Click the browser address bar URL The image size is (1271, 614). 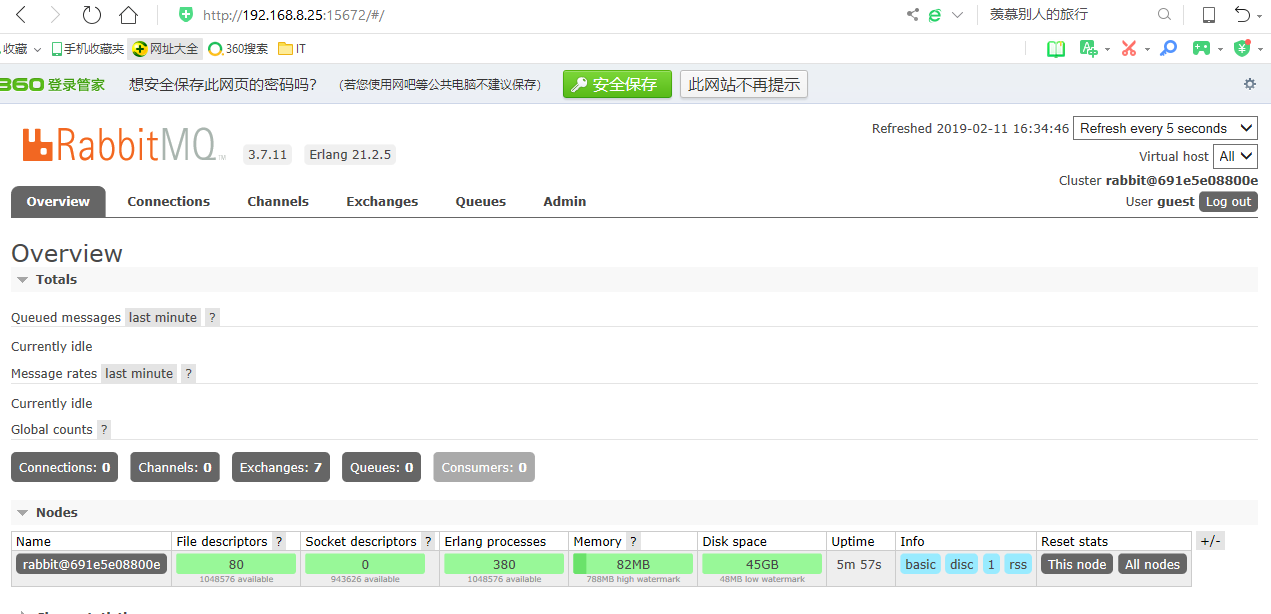[x=294, y=15]
